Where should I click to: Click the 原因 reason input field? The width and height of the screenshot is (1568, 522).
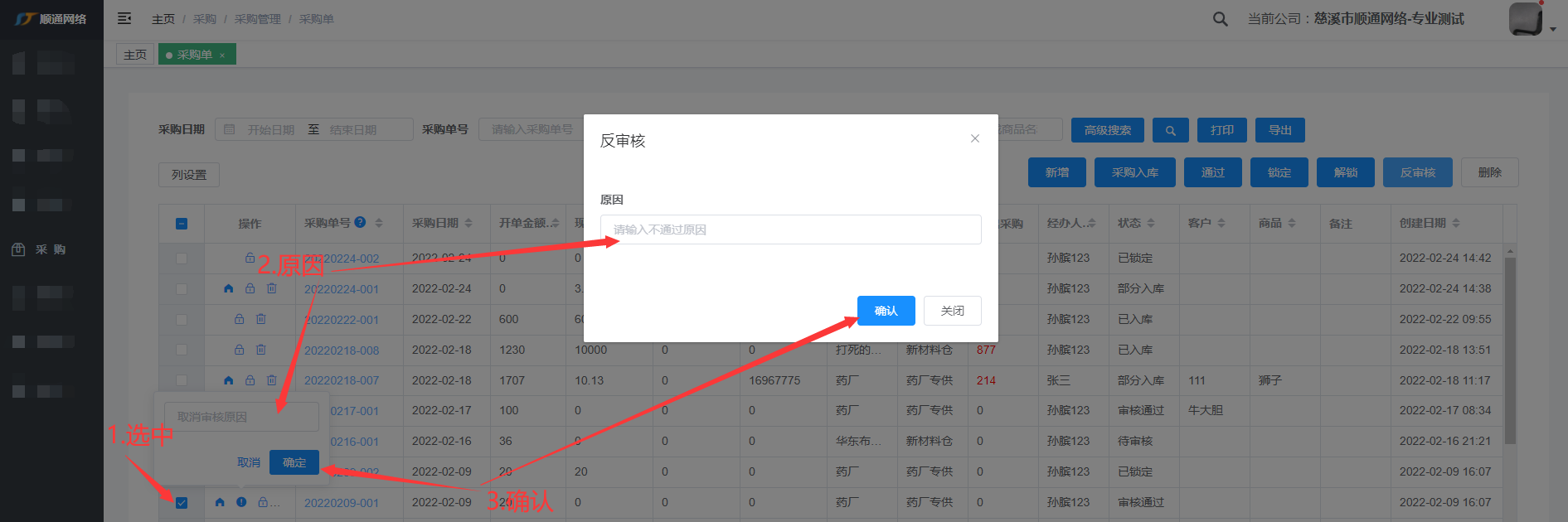[790, 230]
